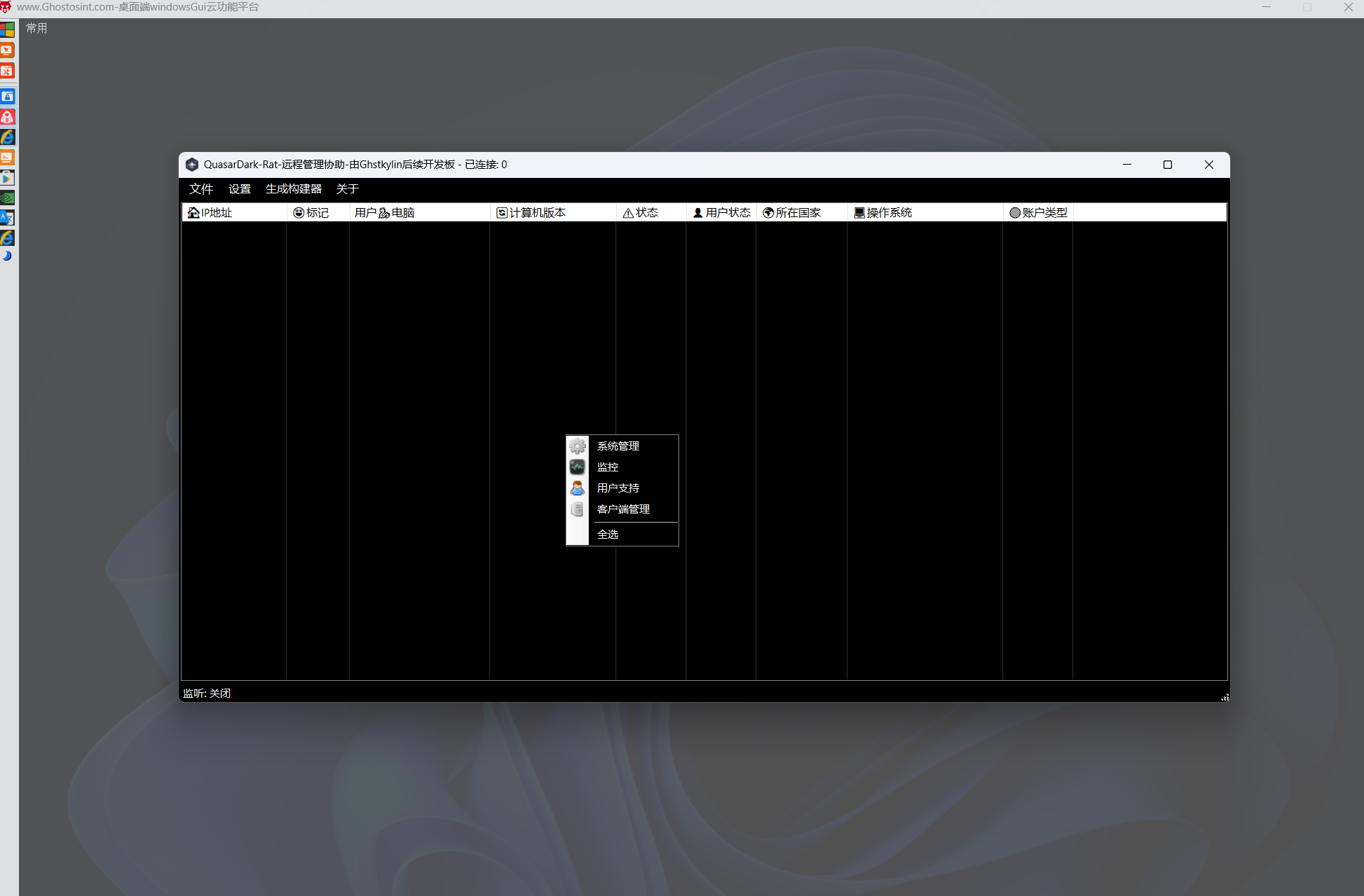This screenshot has width=1364, height=896.
Task: Click the 监控 monitor icon
Action: point(577,467)
